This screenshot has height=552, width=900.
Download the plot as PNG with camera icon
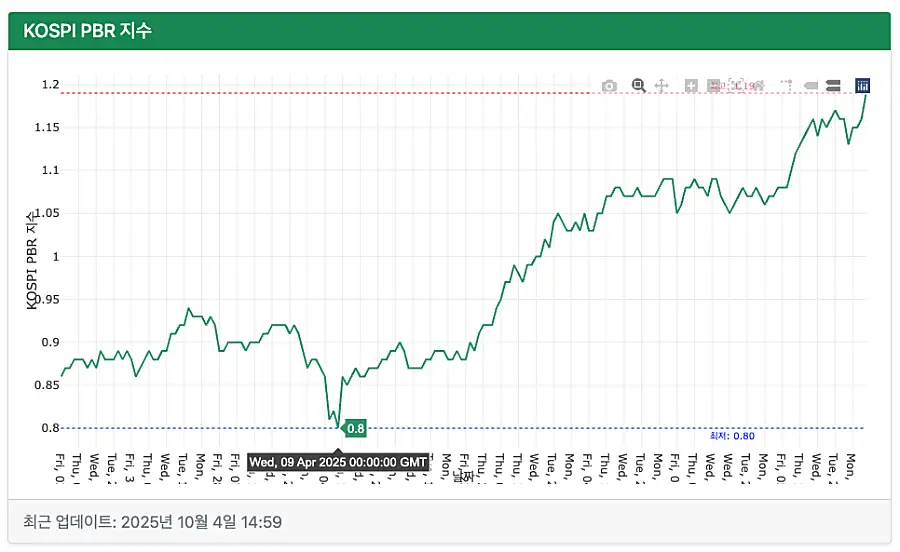click(609, 86)
